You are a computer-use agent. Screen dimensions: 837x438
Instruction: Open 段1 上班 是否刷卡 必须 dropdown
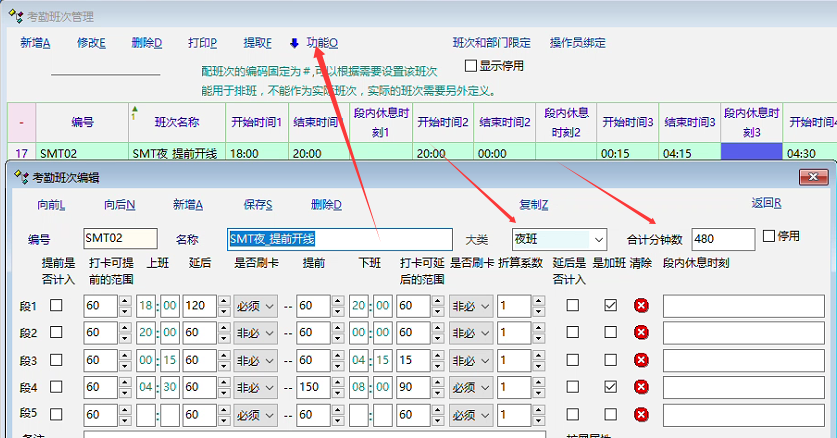[255, 306]
